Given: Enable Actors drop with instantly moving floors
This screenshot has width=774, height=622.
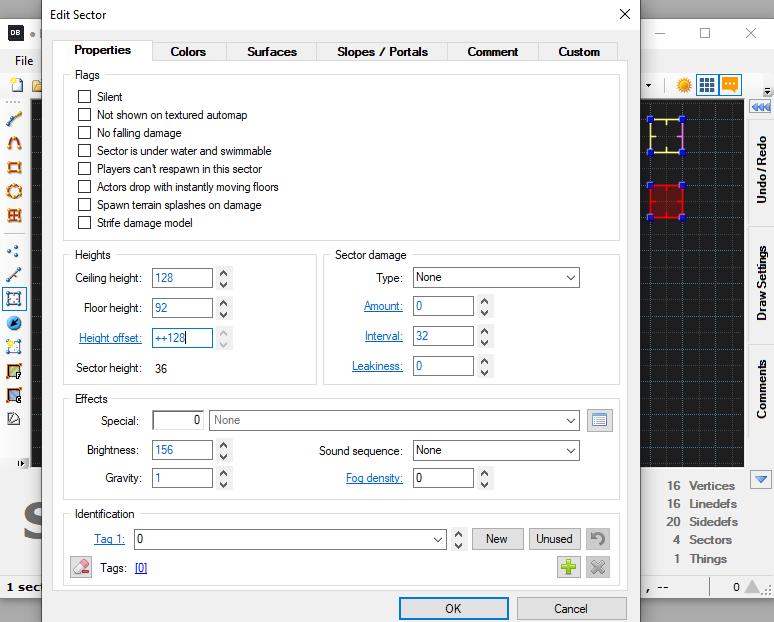Looking at the screenshot, I should point(84,187).
